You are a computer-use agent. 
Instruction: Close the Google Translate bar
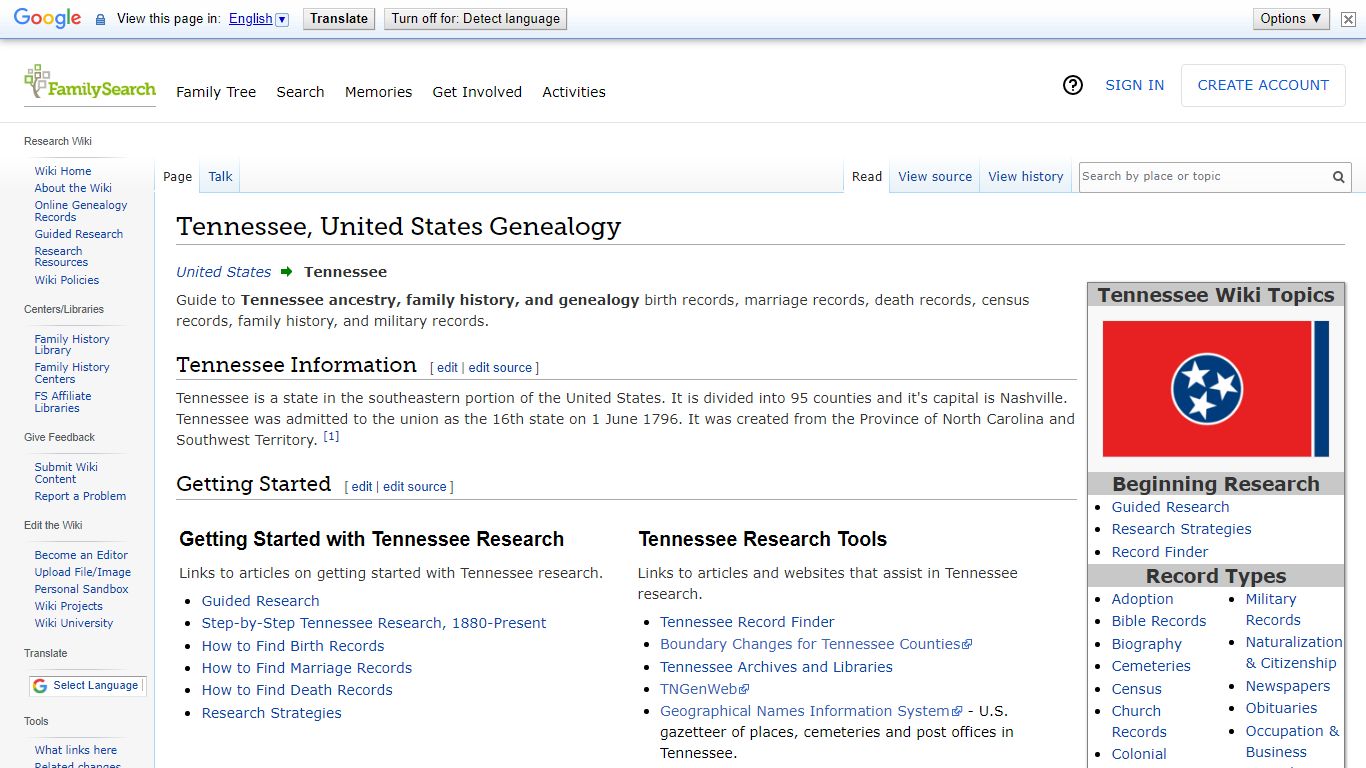[1349, 19]
